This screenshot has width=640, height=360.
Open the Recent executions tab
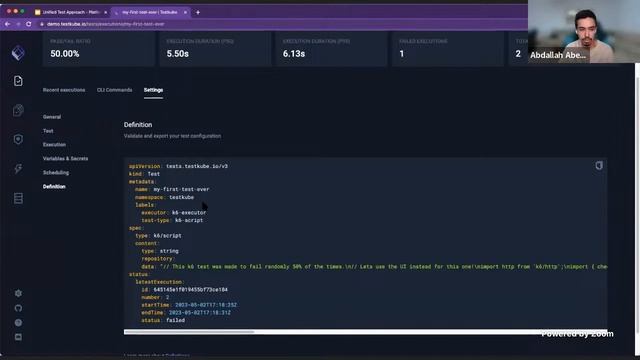click(64, 90)
